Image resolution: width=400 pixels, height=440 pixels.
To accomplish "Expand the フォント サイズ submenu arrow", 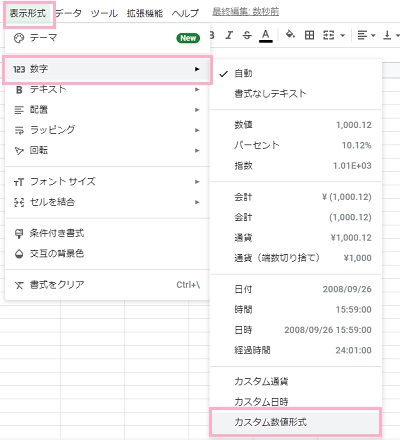I will coord(197,182).
